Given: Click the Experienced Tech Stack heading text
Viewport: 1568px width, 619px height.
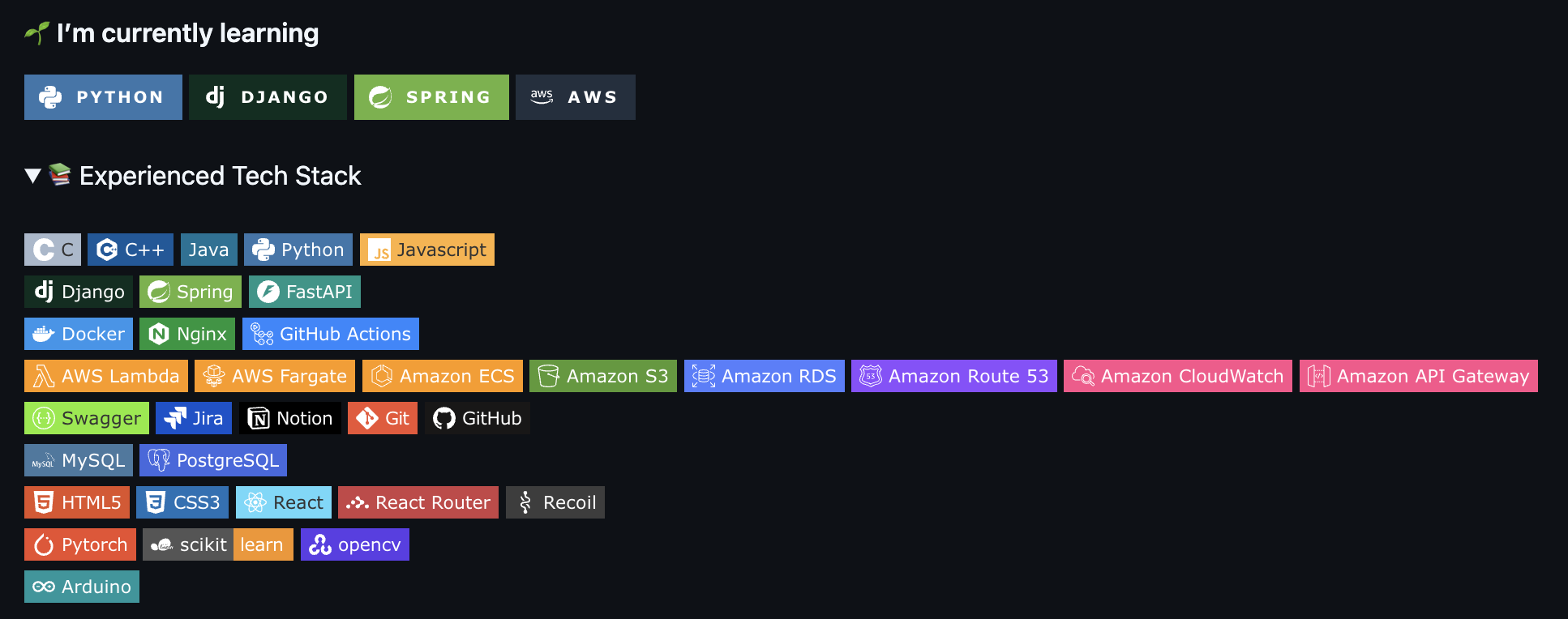Looking at the screenshot, I should pyautogui.click(x=220, y=176).
